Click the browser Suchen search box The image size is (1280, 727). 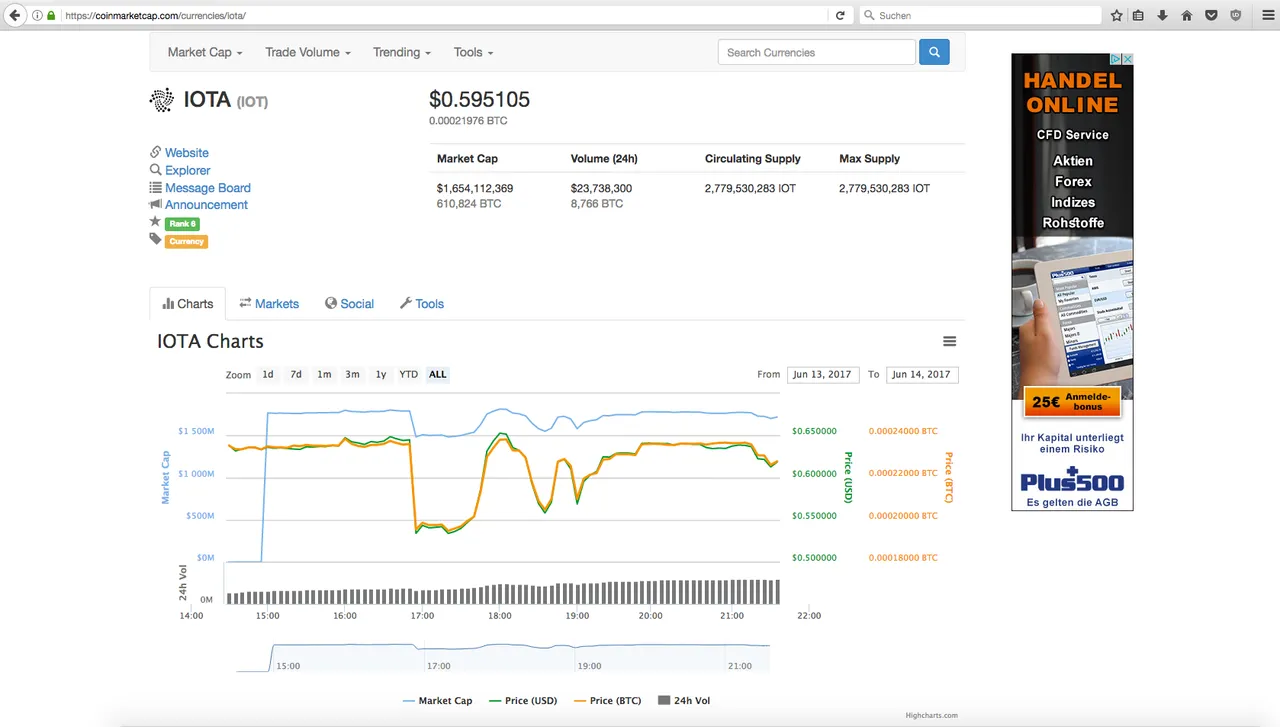(980, 15)
